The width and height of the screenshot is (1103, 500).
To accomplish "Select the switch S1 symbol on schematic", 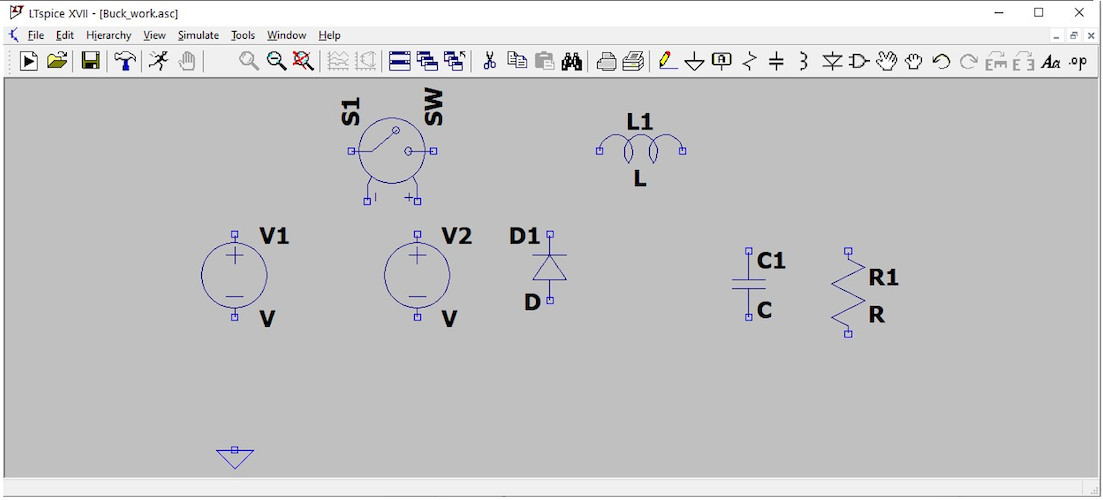I will [x=392, y=151].
